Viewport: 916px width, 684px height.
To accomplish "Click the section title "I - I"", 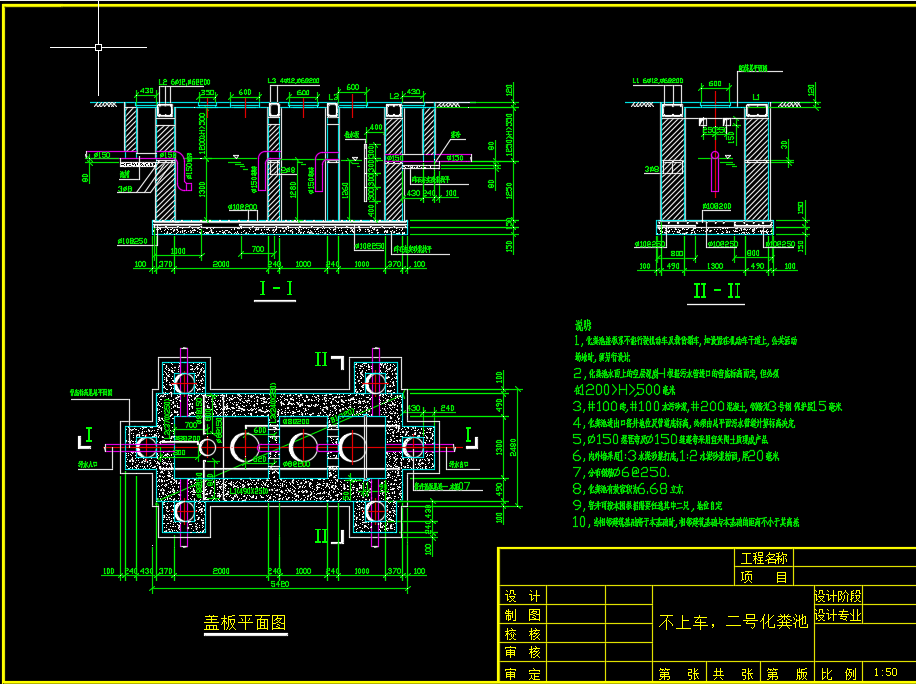I will pos(275,289).
